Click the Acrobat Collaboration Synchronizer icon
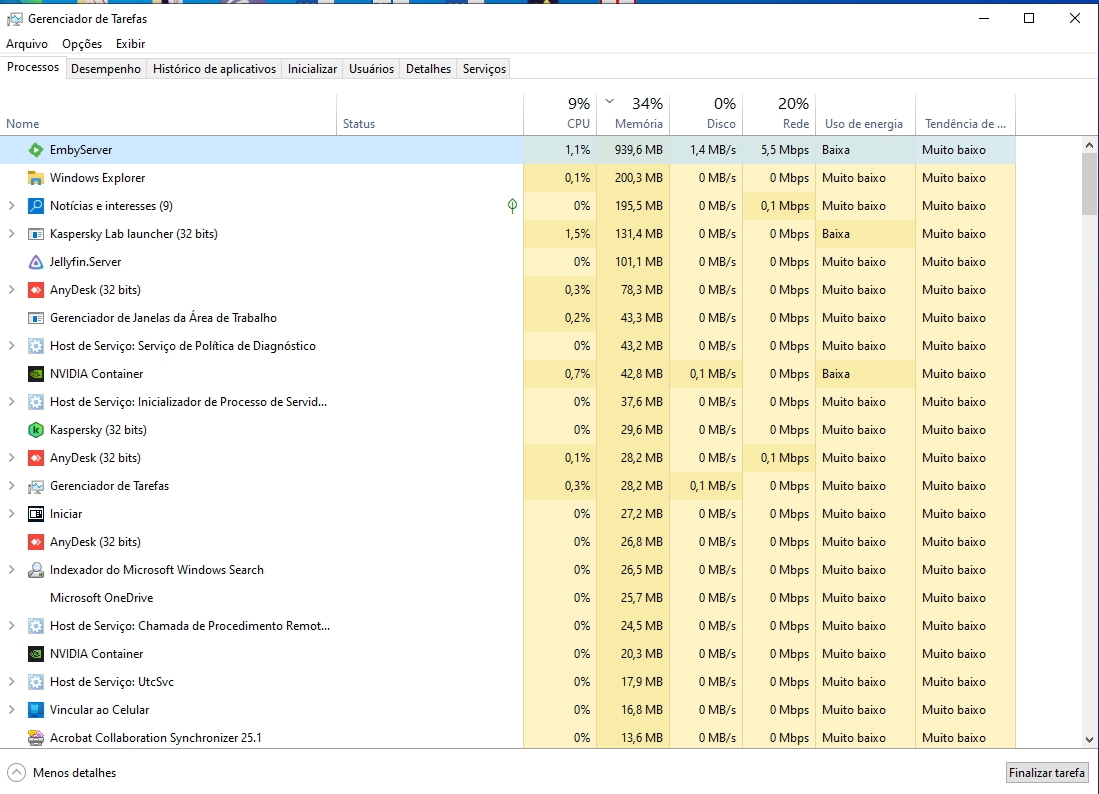The image size is (1099, 794). tap(36, 738)
